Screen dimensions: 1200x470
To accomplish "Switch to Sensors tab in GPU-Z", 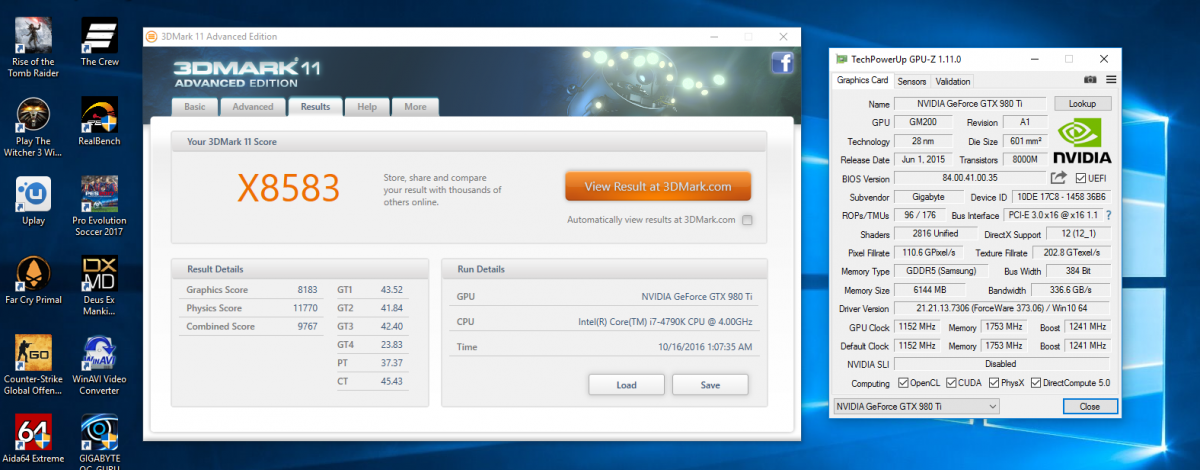I will pyautogui.click(x=912, y=81).
